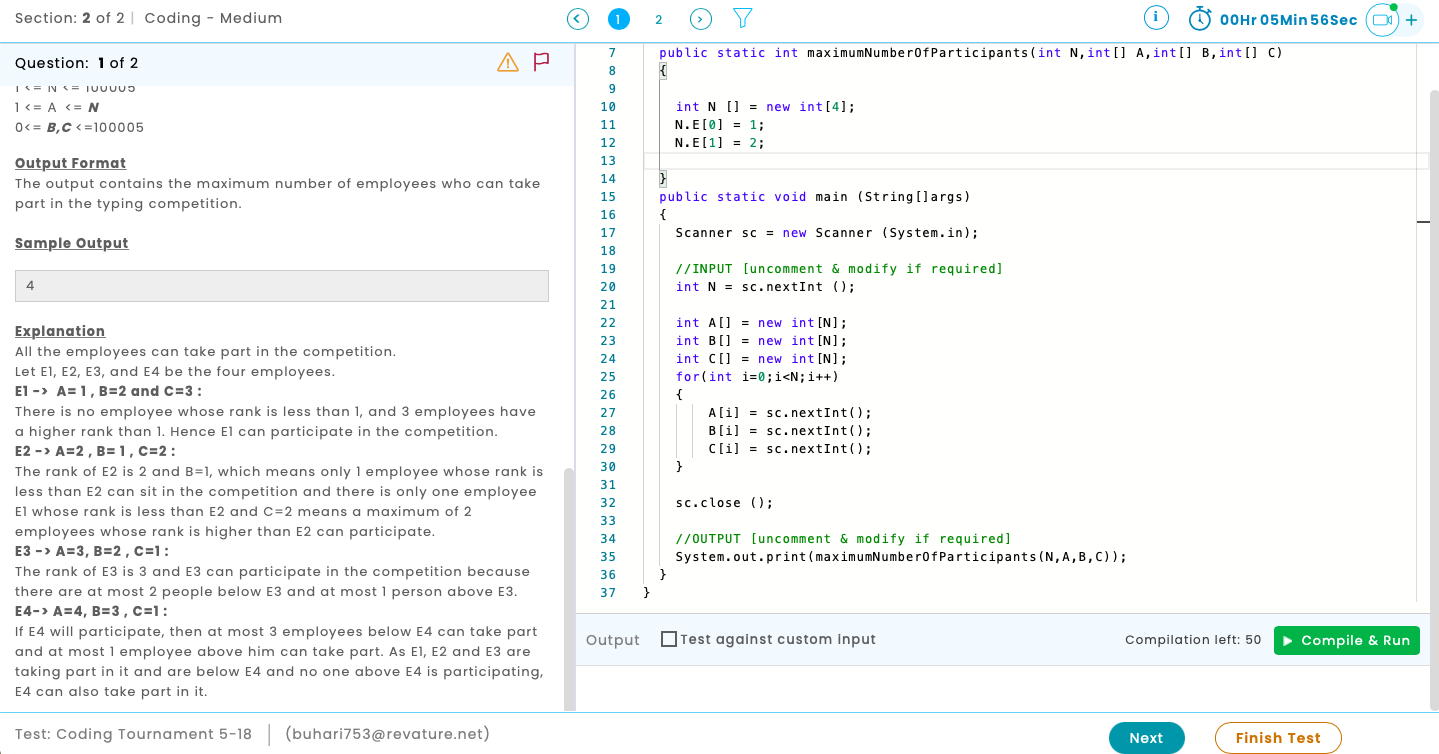Open the webcam camera icon
1439x754 pixels.
[1382, 20]
